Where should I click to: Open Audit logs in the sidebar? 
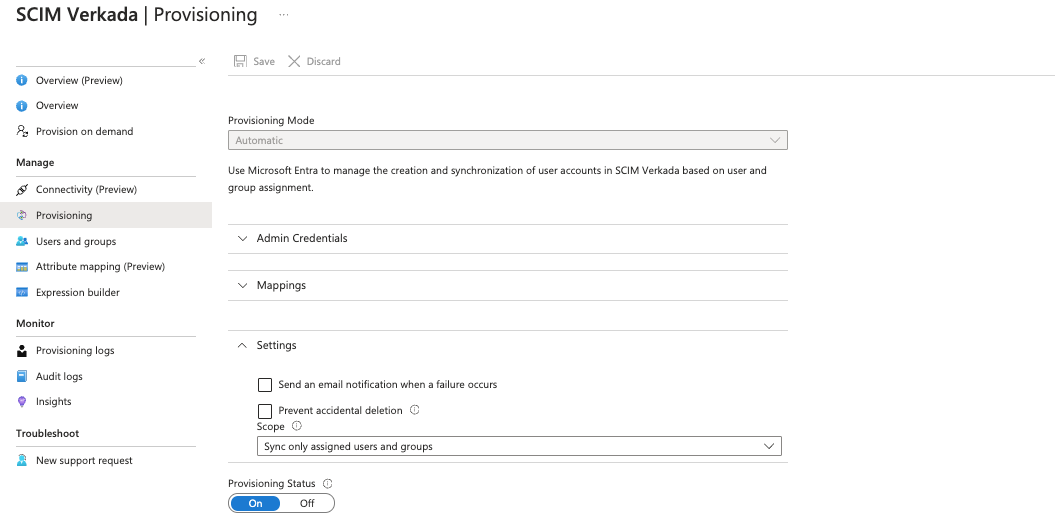[x=59, y=376]
